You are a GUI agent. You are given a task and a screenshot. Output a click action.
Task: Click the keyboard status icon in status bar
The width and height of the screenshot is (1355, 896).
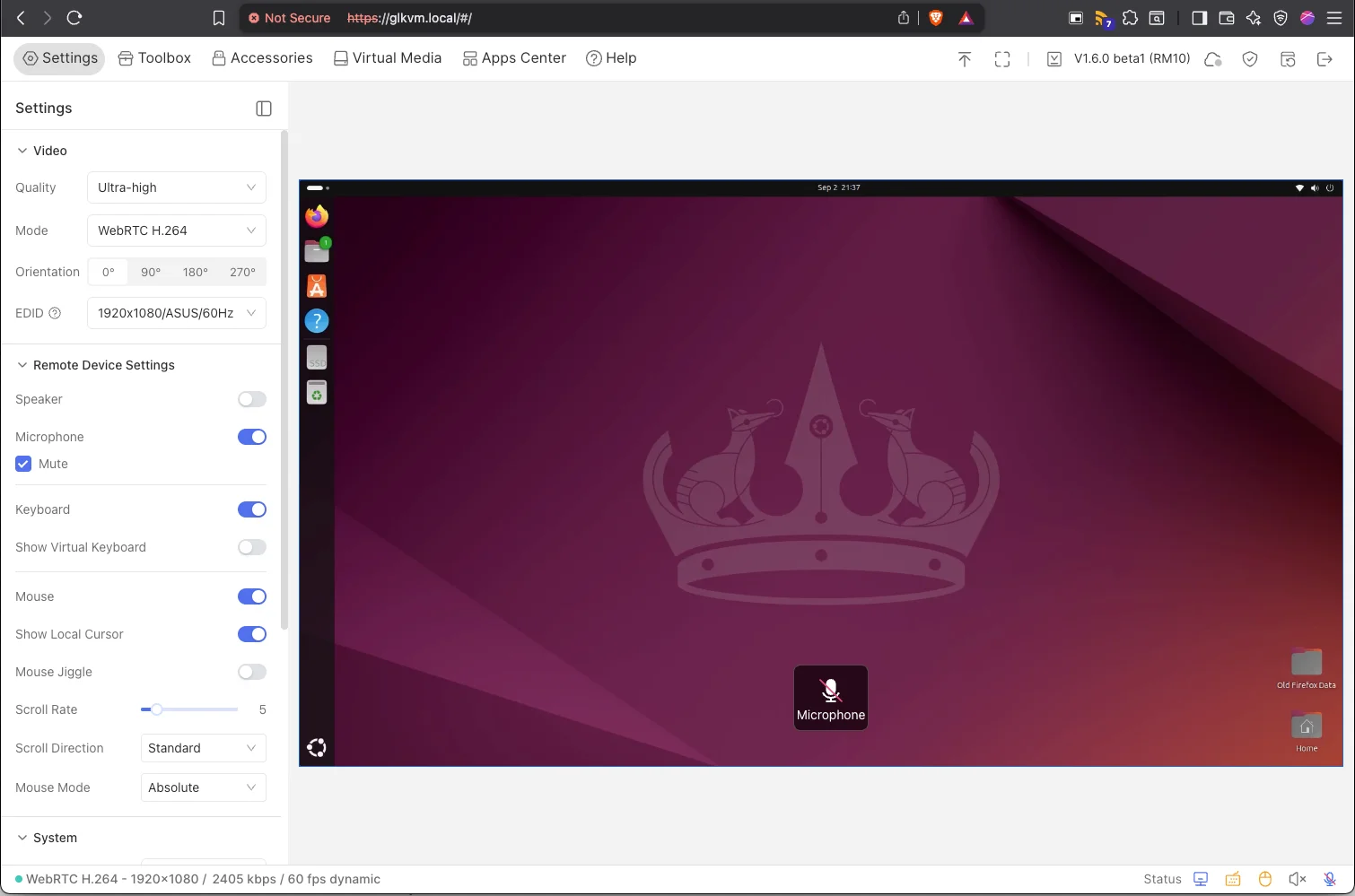click(x=1233, y=879)
